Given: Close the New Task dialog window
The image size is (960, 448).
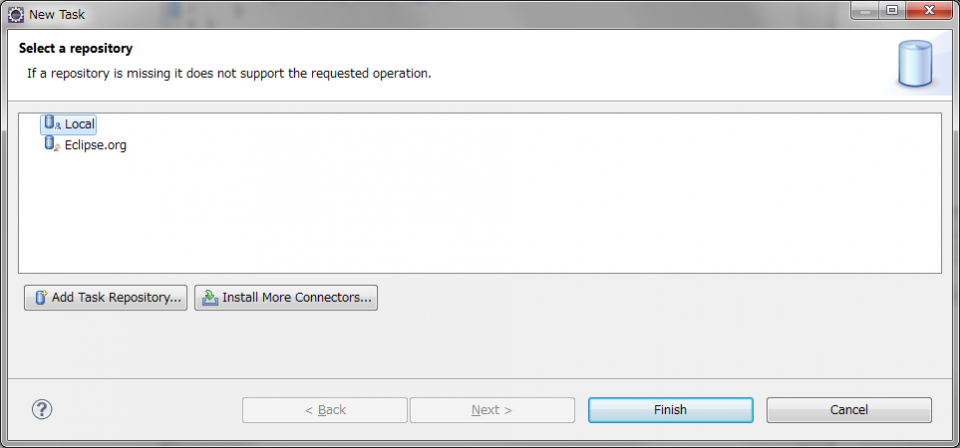Looking at the screenshot, I should point(927,11).
